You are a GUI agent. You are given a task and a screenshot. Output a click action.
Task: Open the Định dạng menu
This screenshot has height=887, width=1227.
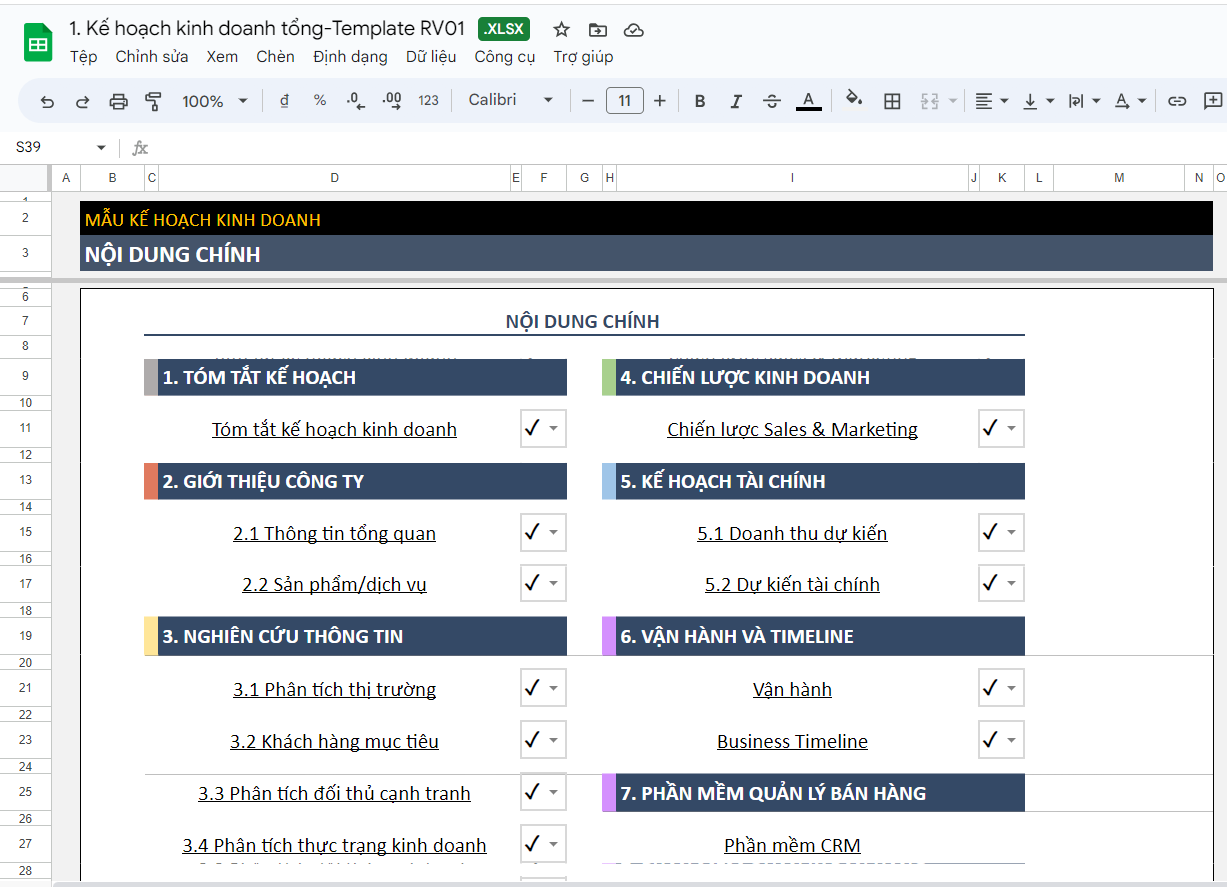(350, 57)
